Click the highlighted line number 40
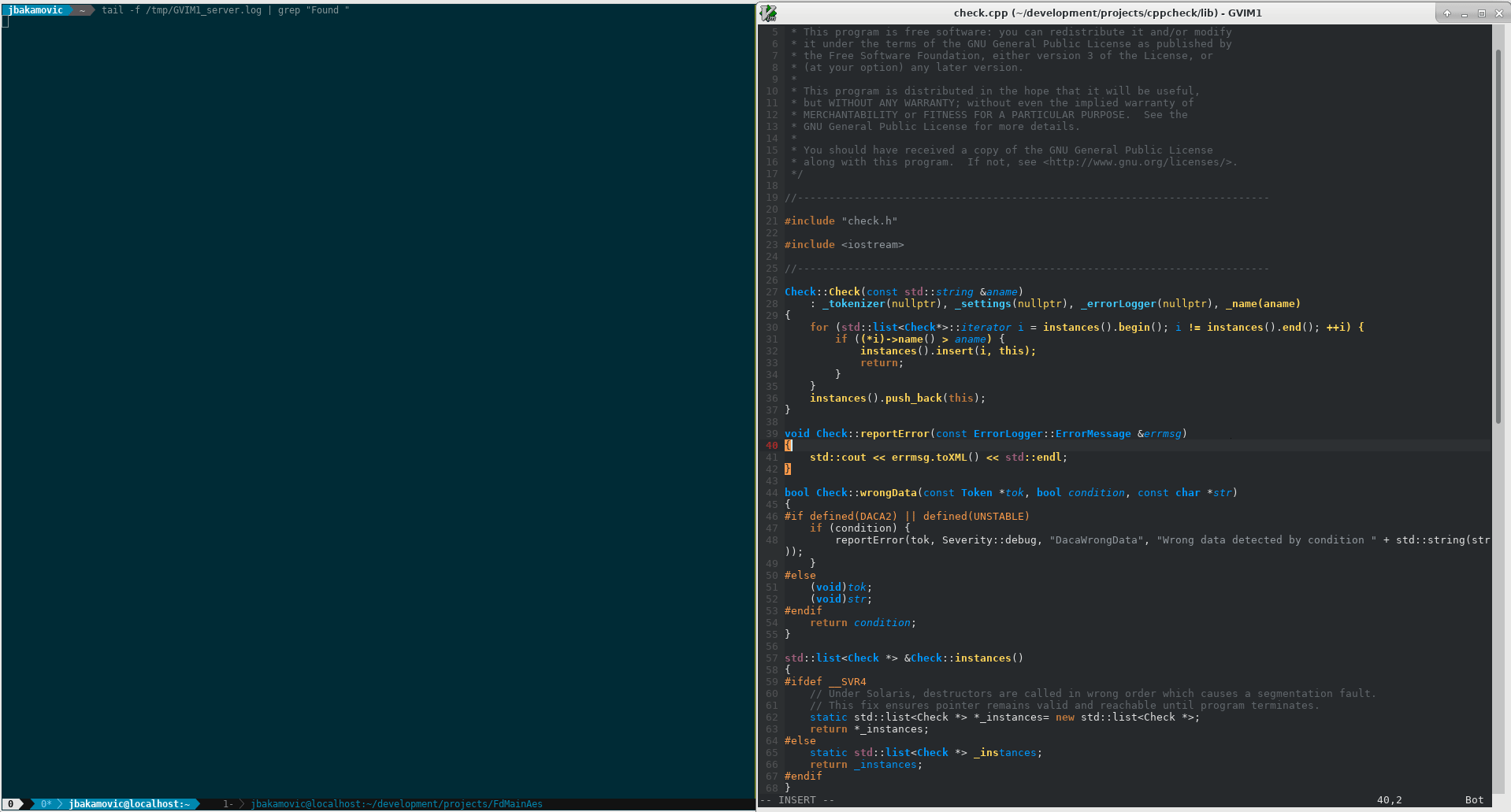This screenshot has width=1511, height=812. [771, 445]
